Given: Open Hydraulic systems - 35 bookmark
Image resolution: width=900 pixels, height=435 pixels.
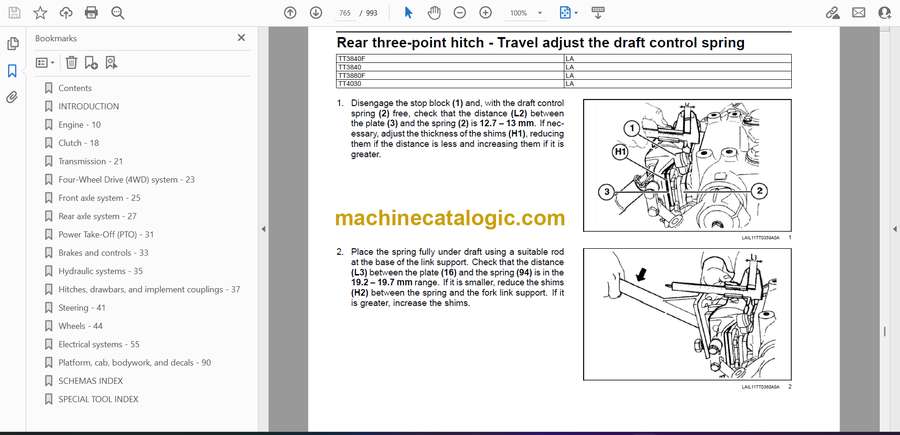Looking at the screenshot, I should point(100,271).
